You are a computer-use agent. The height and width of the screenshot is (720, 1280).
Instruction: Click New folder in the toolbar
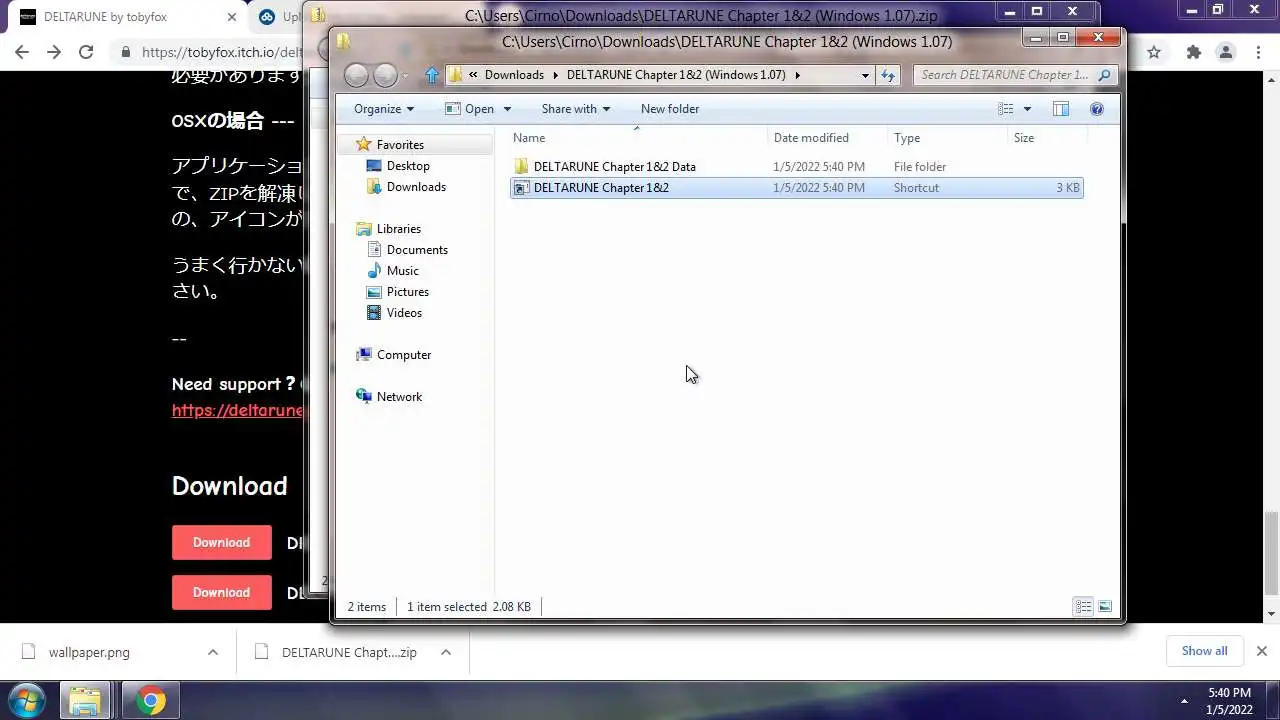coord(670,109)
